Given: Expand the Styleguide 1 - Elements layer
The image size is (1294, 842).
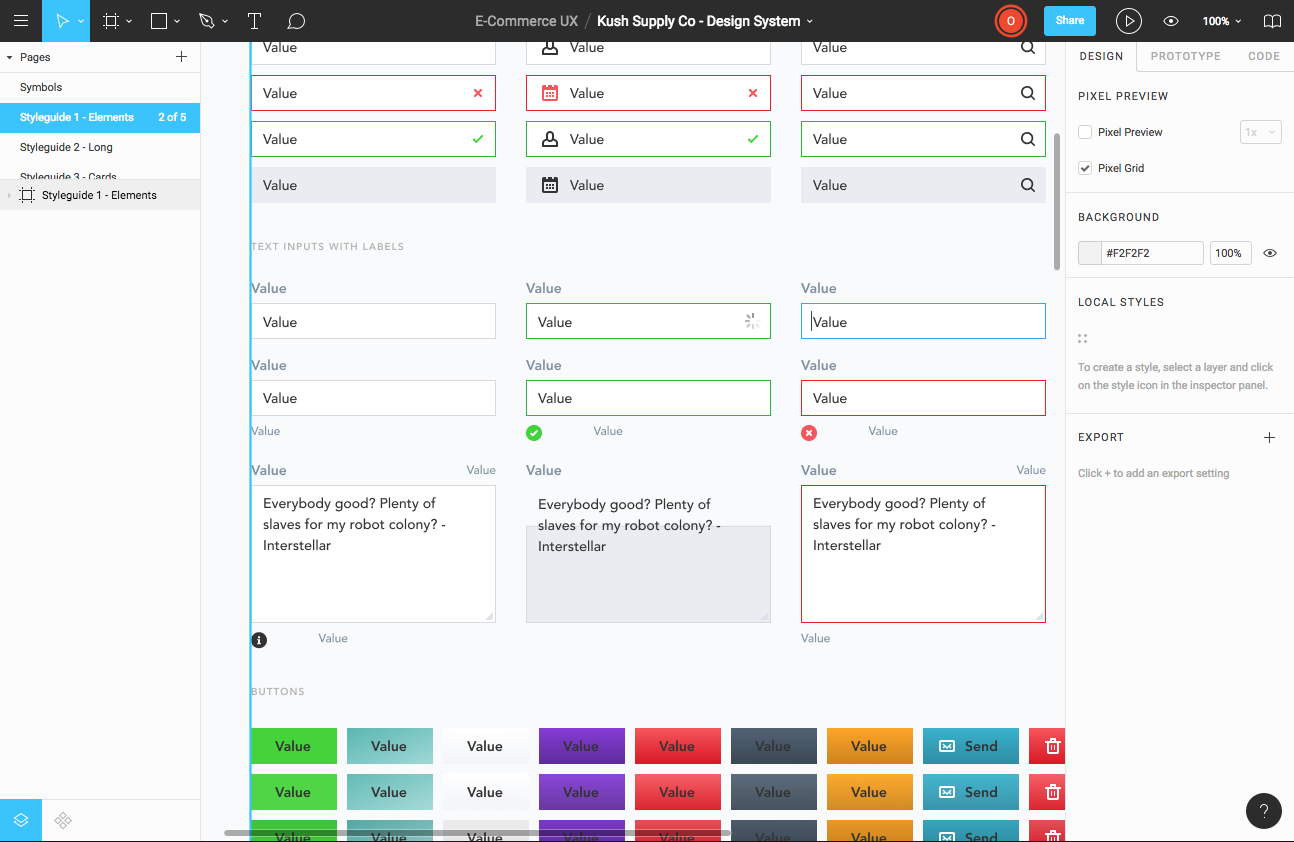Looking at the screenshot, I should pyautogui.click(x=10, y=196).
